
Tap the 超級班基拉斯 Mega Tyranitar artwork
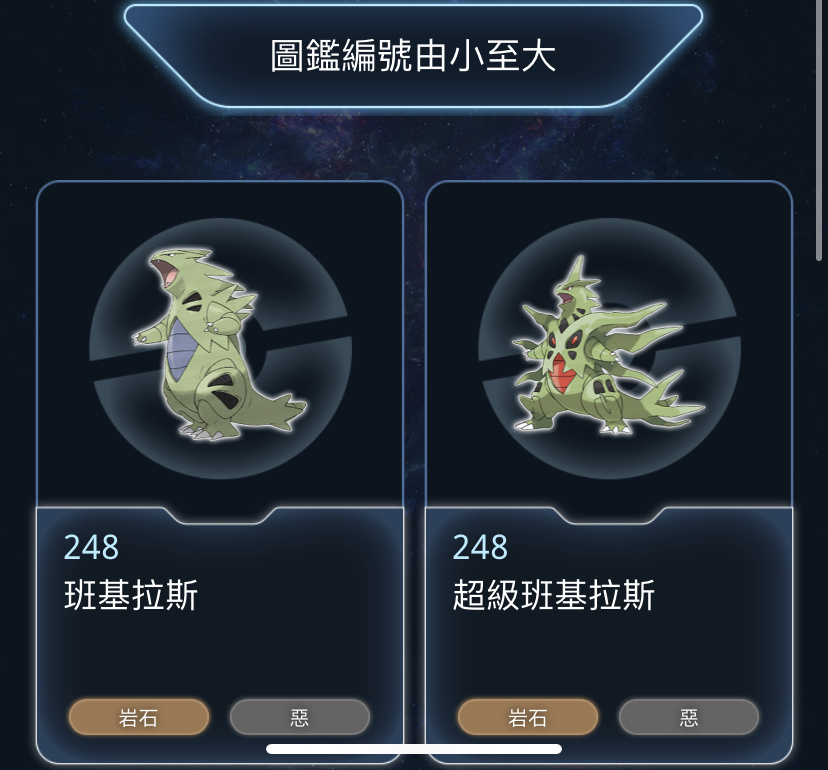(607, 345)
